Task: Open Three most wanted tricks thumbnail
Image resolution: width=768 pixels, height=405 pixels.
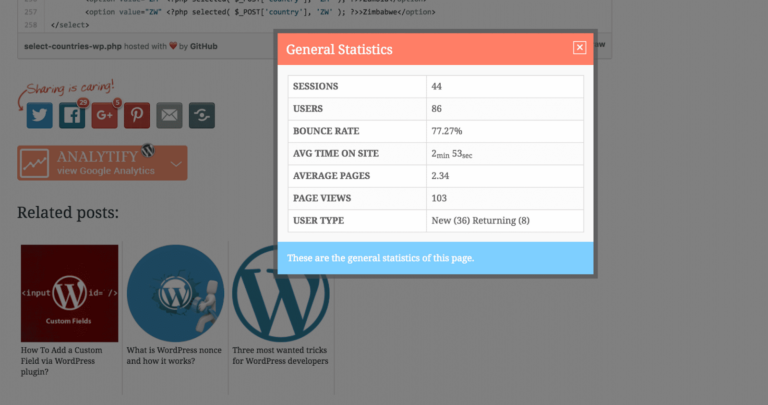Action: (281, 293)
